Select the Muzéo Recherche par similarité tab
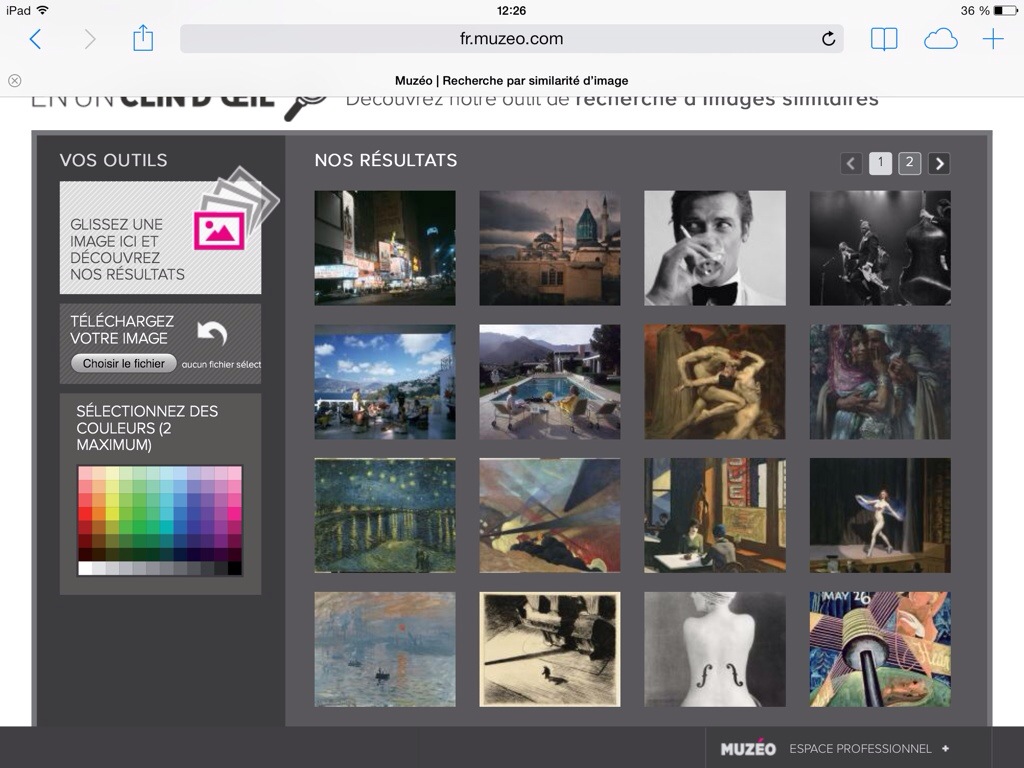The width and height of the screenshot is (1024, 768). coord(511,80)
